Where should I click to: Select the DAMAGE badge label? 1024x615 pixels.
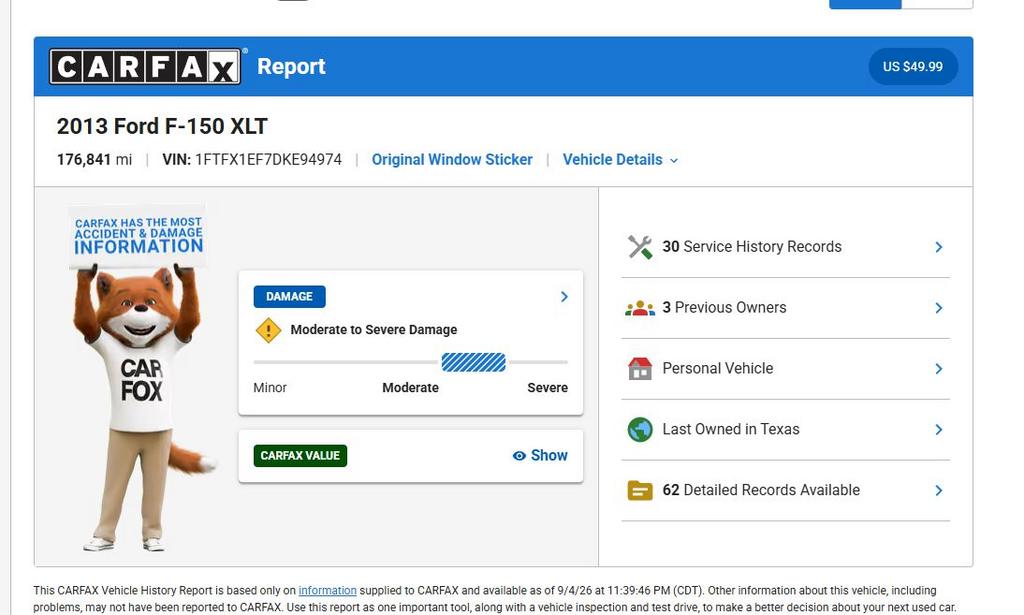289,296
